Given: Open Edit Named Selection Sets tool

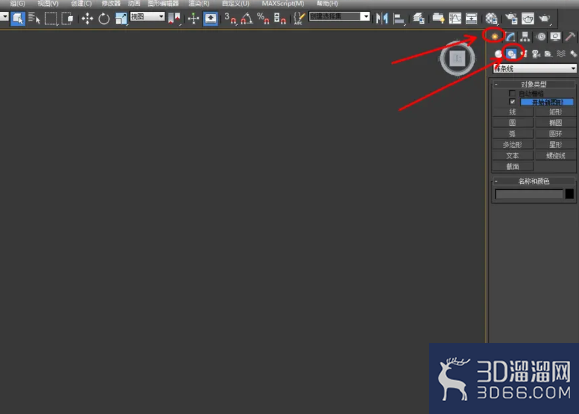Looking at the screenshot, I should coord(299,18).
